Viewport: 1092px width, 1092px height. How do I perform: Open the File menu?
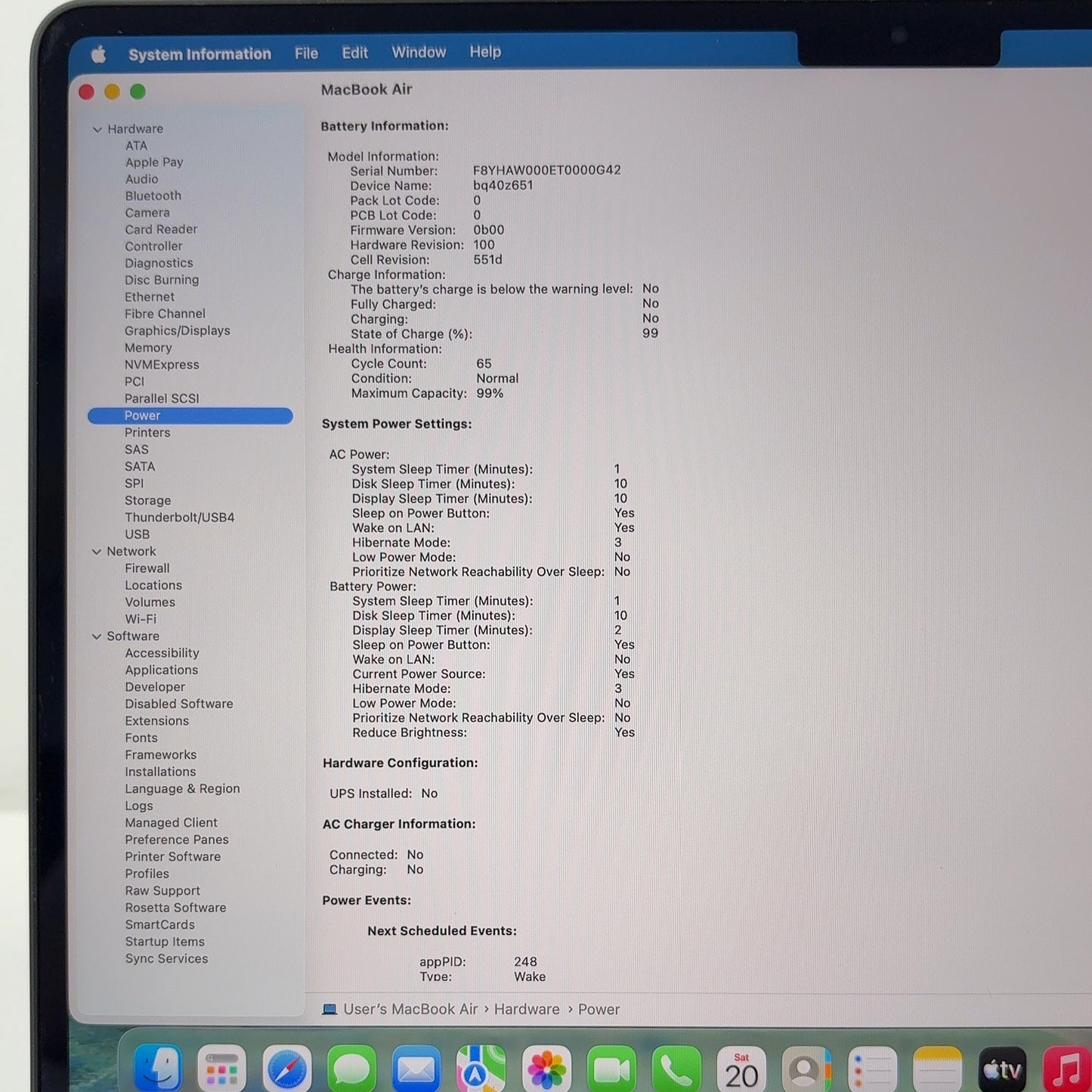click(x=306, y=54)
